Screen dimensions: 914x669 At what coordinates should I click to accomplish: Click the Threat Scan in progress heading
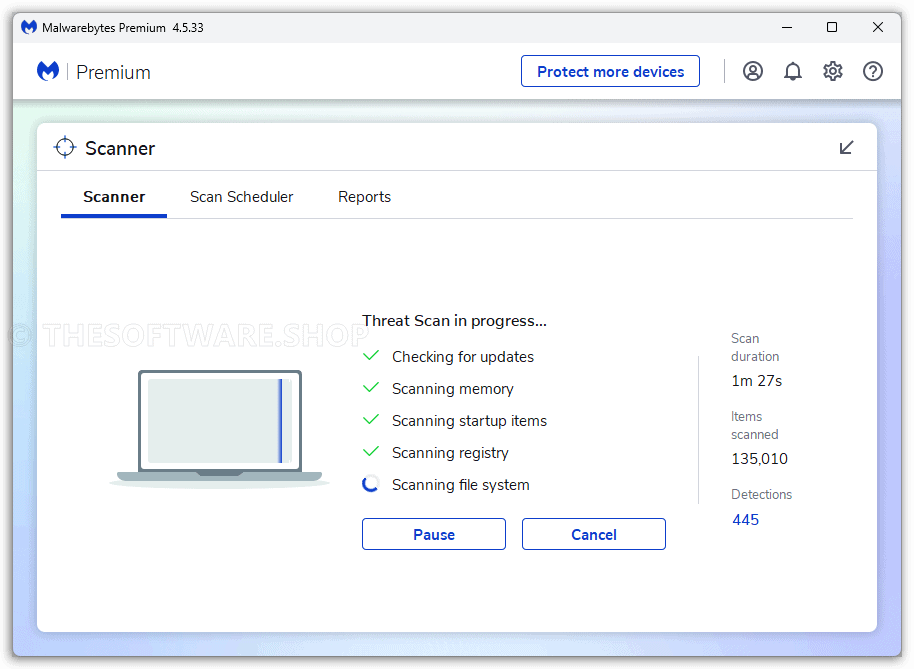(x=454, y=321)
